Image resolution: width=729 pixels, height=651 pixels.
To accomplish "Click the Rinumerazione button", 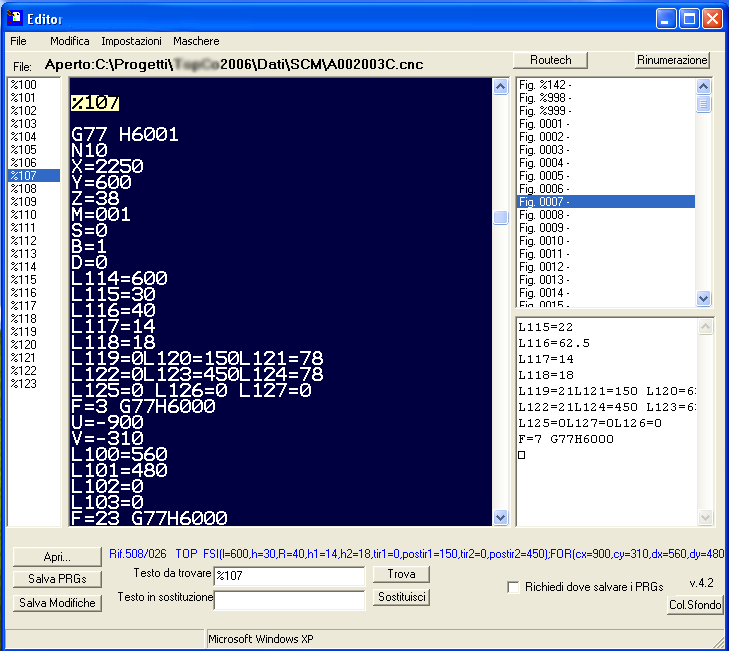I will tap(672, 60).
